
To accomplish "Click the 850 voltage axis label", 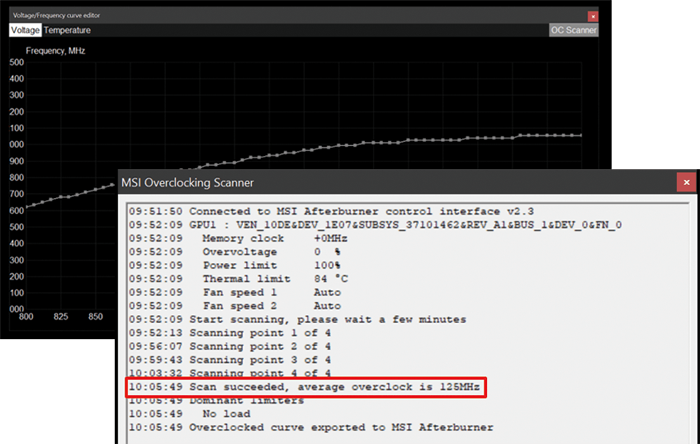I will coord(96,317).
